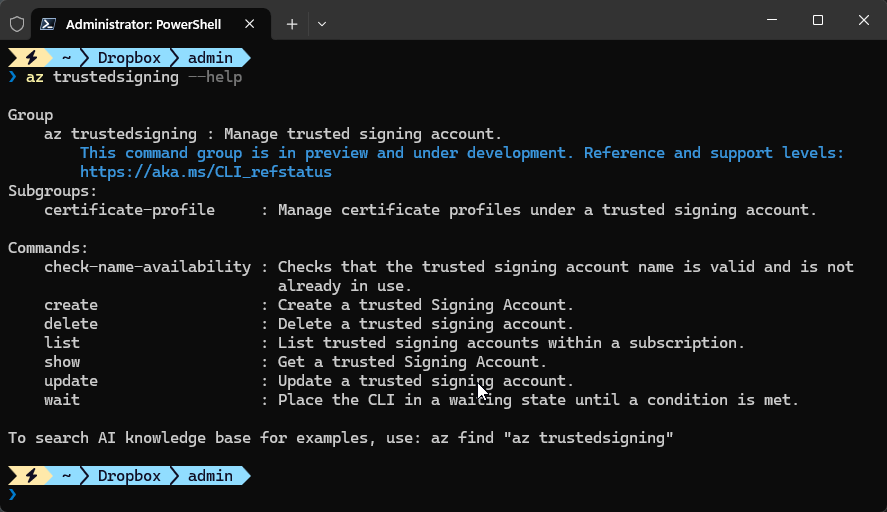This screenshot has width=887, height=512.
Task: Close the terminal window
Action: (x=863, y=20)
